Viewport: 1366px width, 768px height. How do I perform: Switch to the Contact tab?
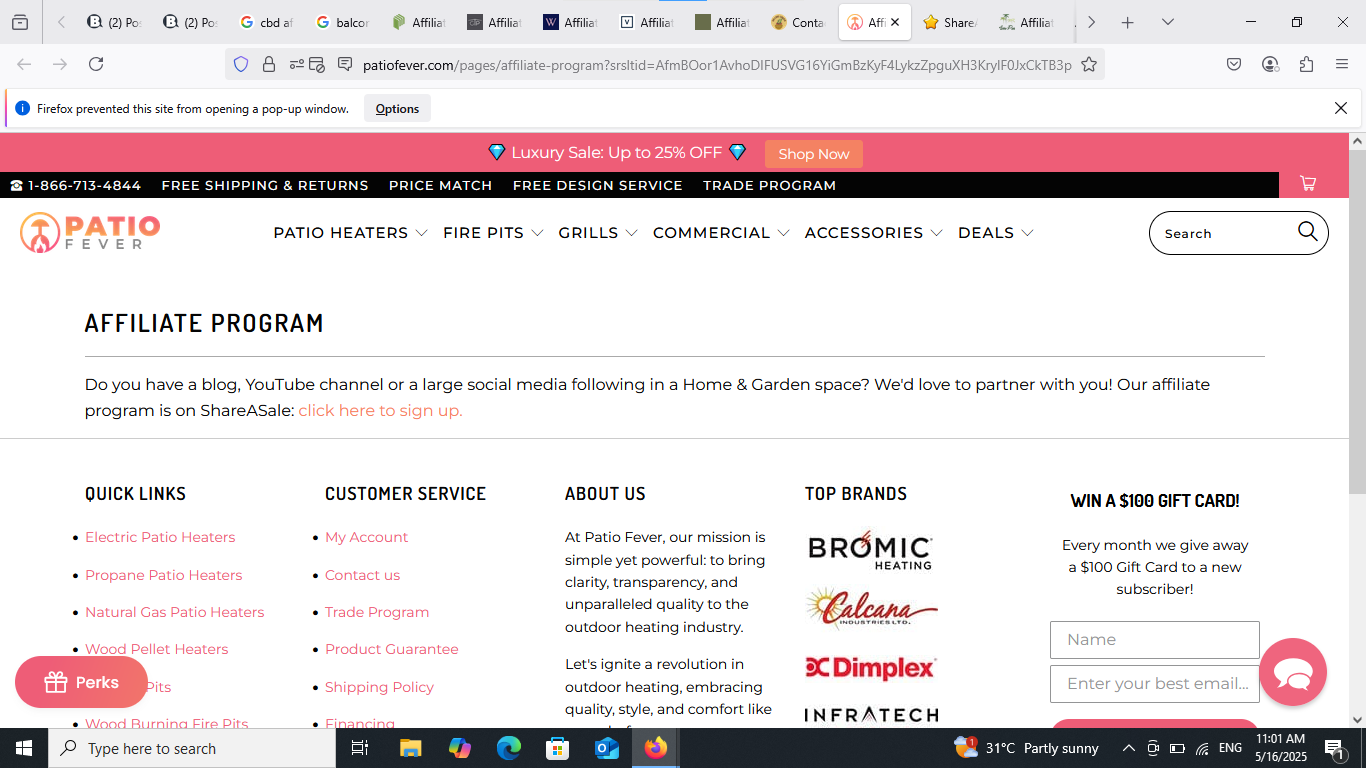(798, 22)
